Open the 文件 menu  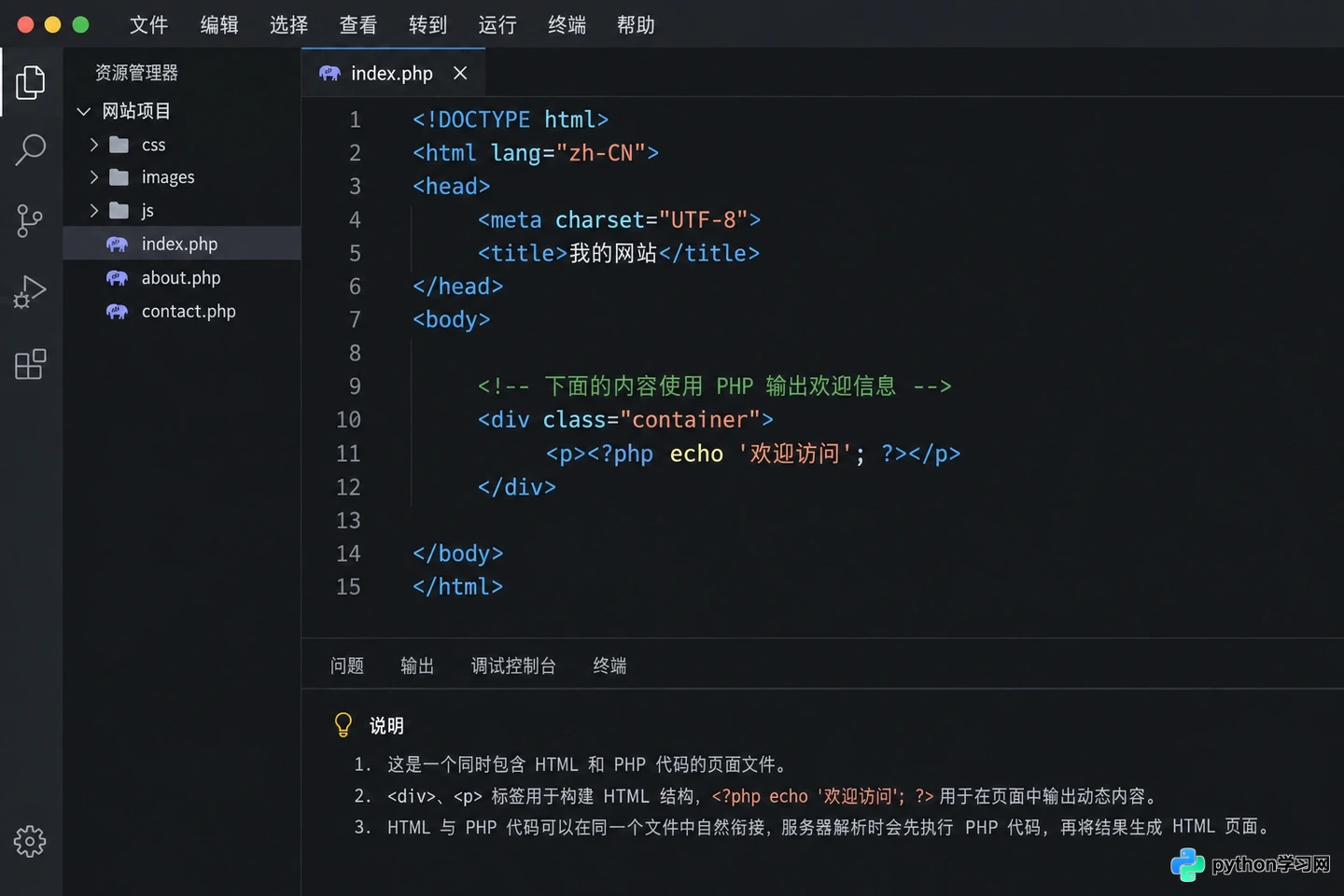click(x=148, y=25)
